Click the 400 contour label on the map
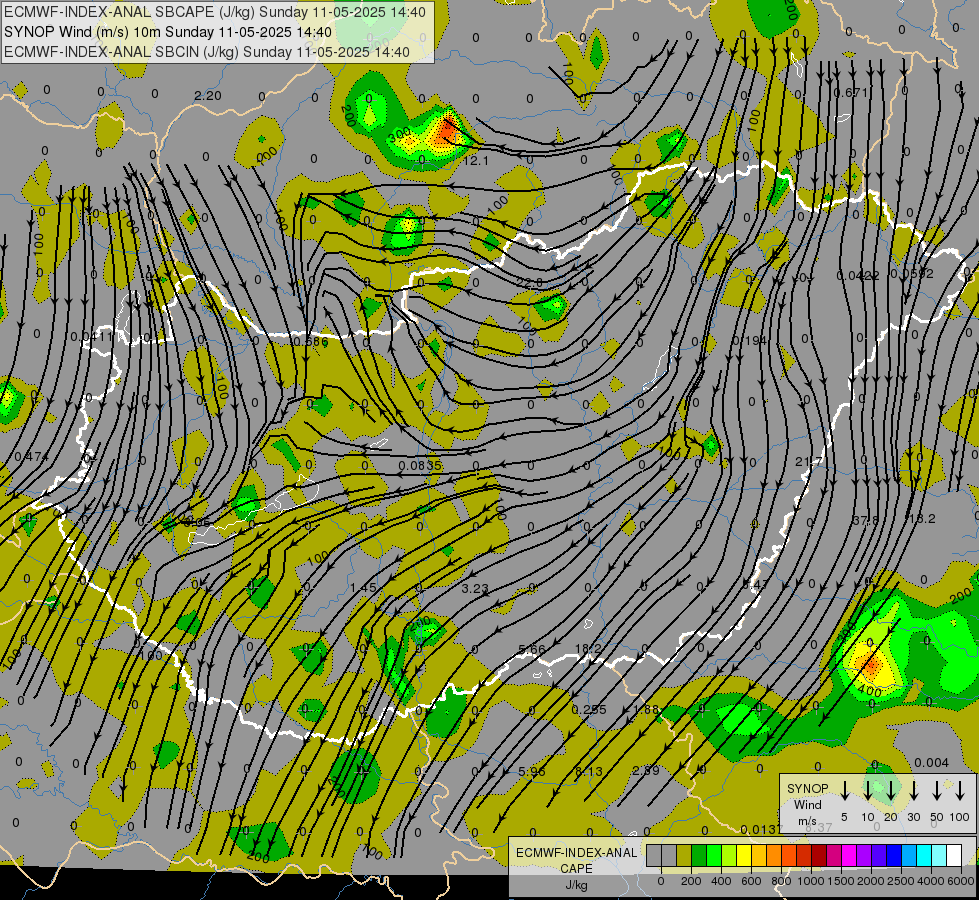Viewport: 979px width, 900px height. click(869, 691)
